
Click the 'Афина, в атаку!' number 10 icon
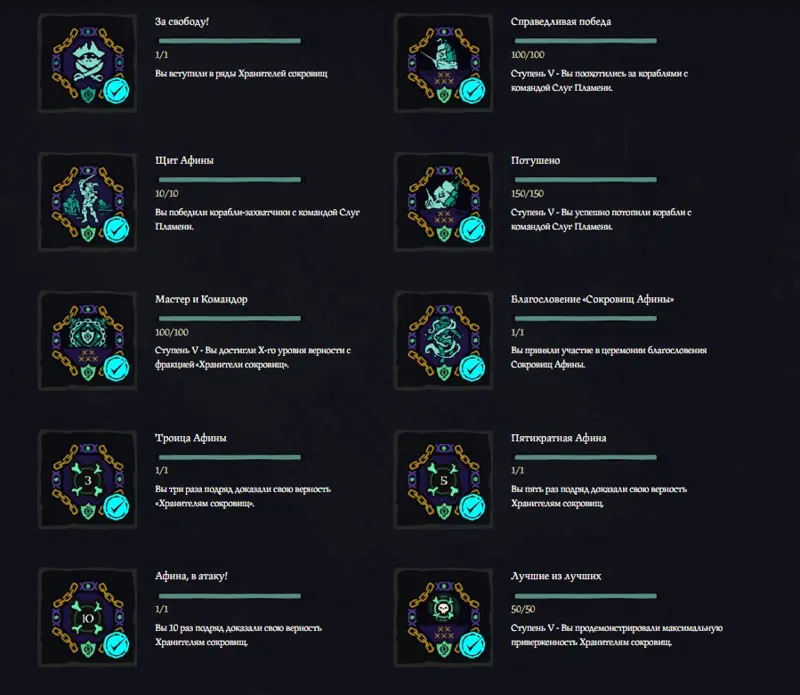[88, 617]
